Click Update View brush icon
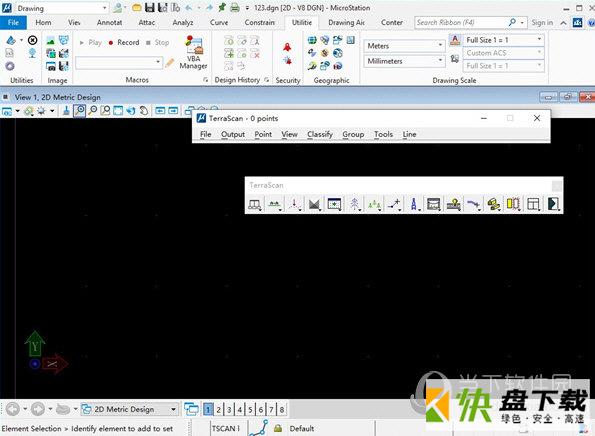595x436 pixels. (x=66, y=110)
